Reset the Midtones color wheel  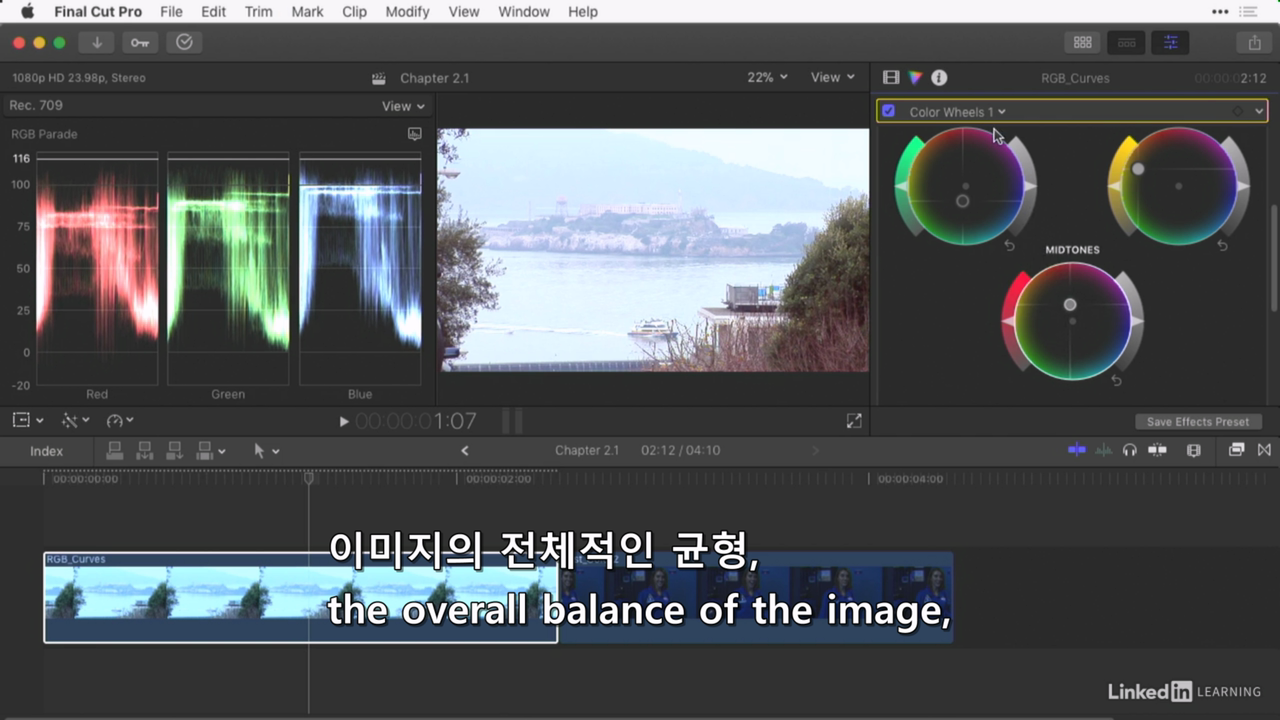(x=1116, y=381)
